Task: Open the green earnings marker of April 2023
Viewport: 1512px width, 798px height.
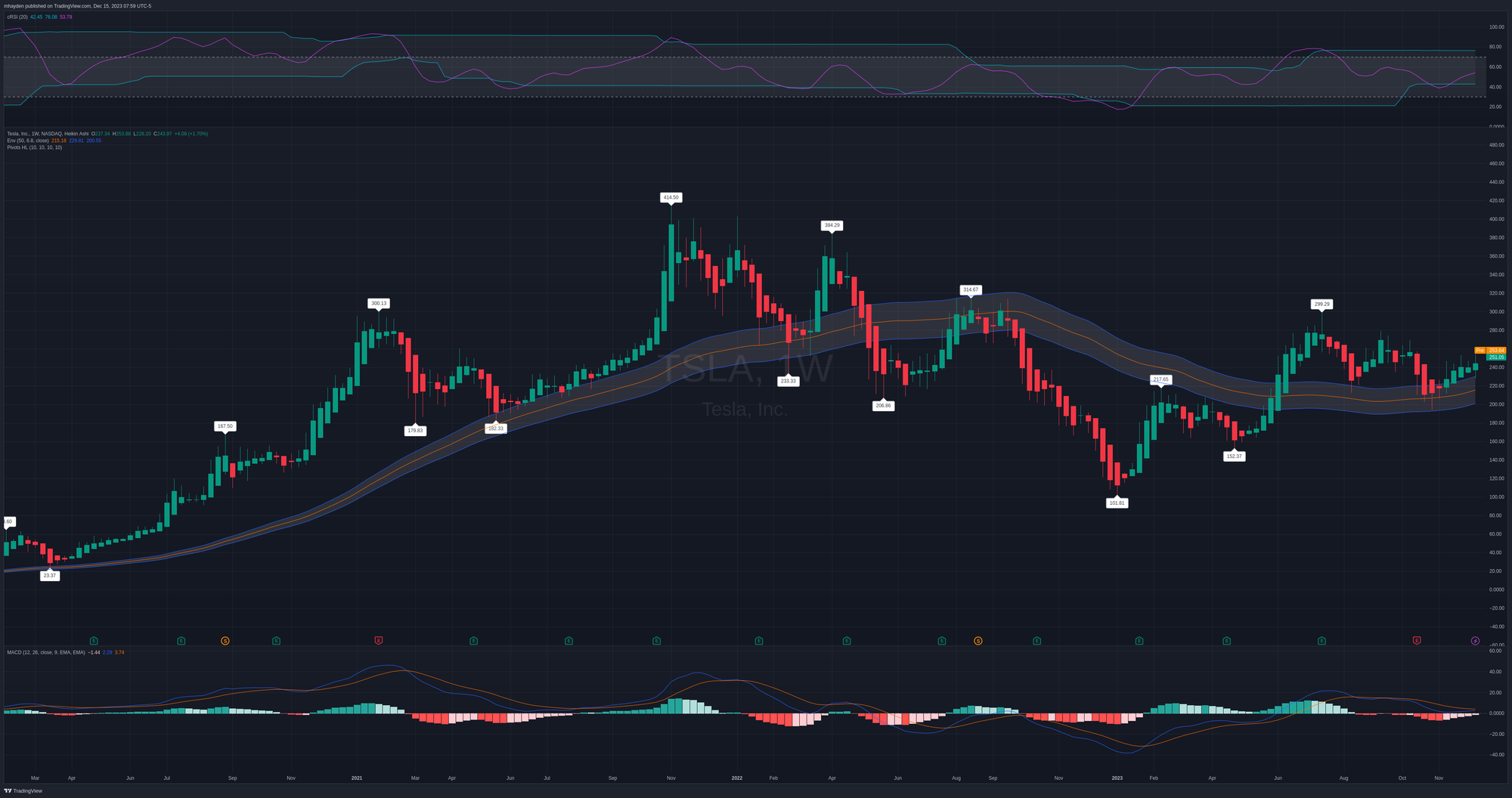Action: coord(1227,641)
